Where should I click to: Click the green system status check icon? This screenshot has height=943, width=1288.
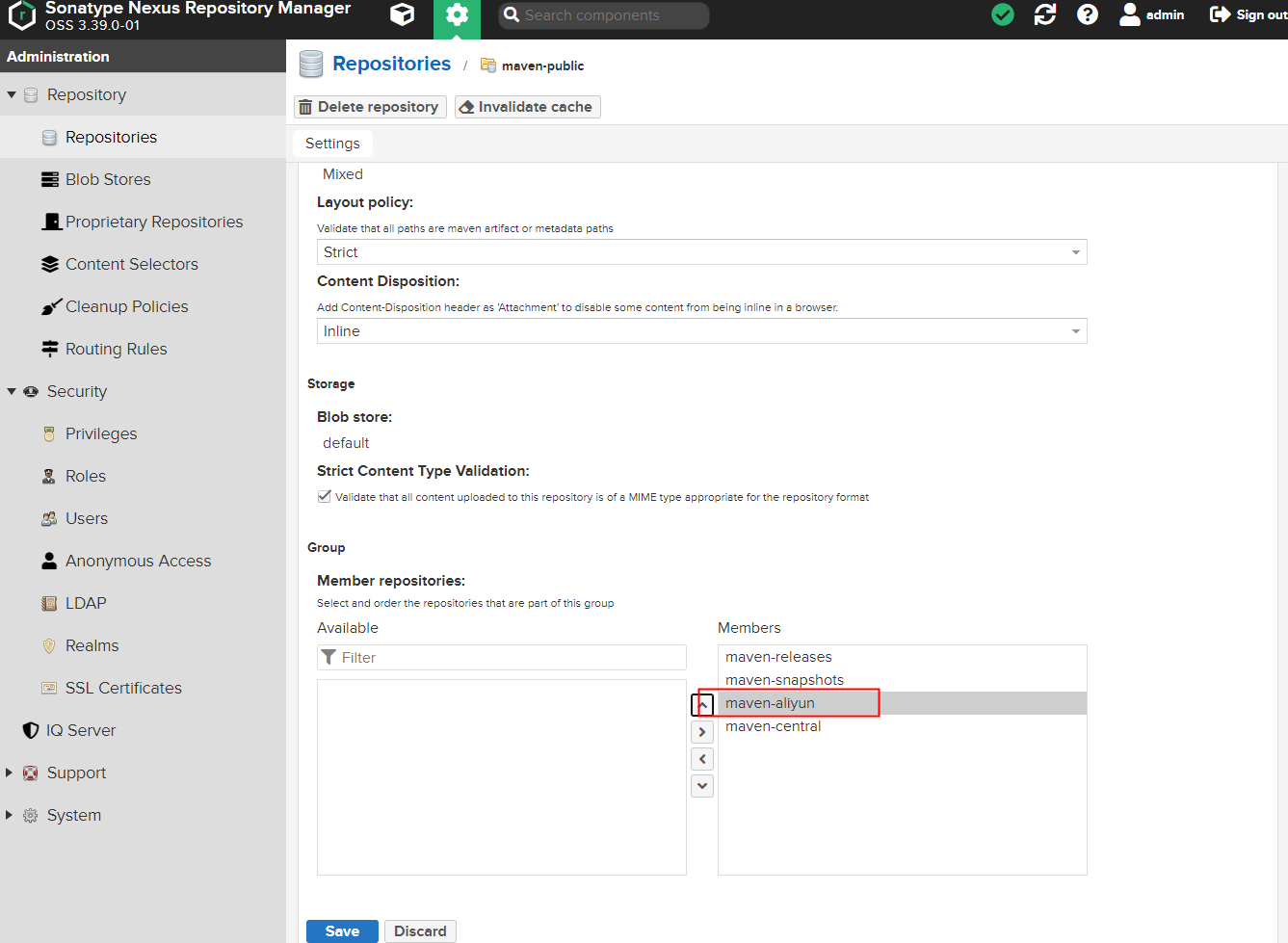(x=1003, y=14)
